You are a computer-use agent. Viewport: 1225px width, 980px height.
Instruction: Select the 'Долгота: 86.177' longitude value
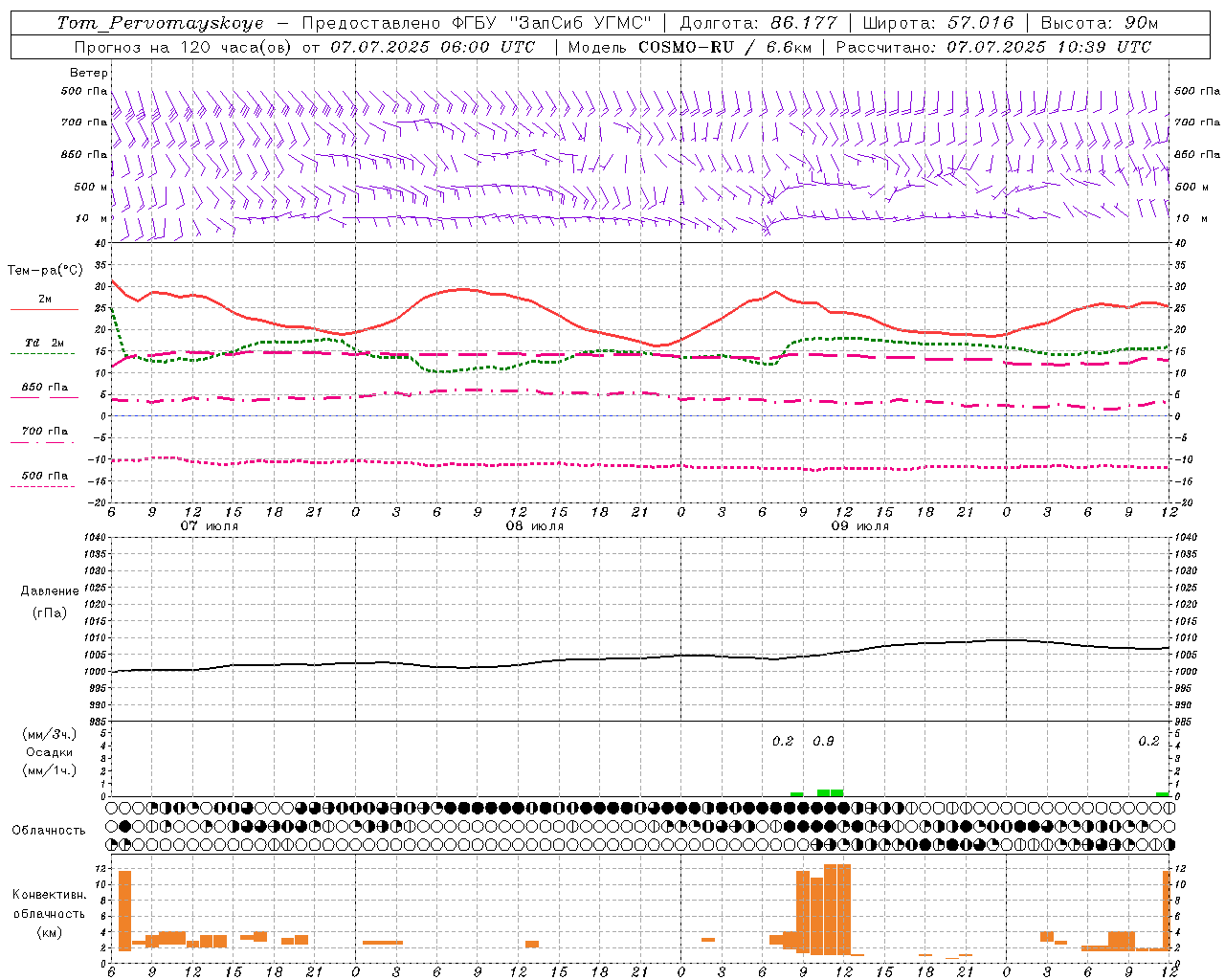pos(758,23)
